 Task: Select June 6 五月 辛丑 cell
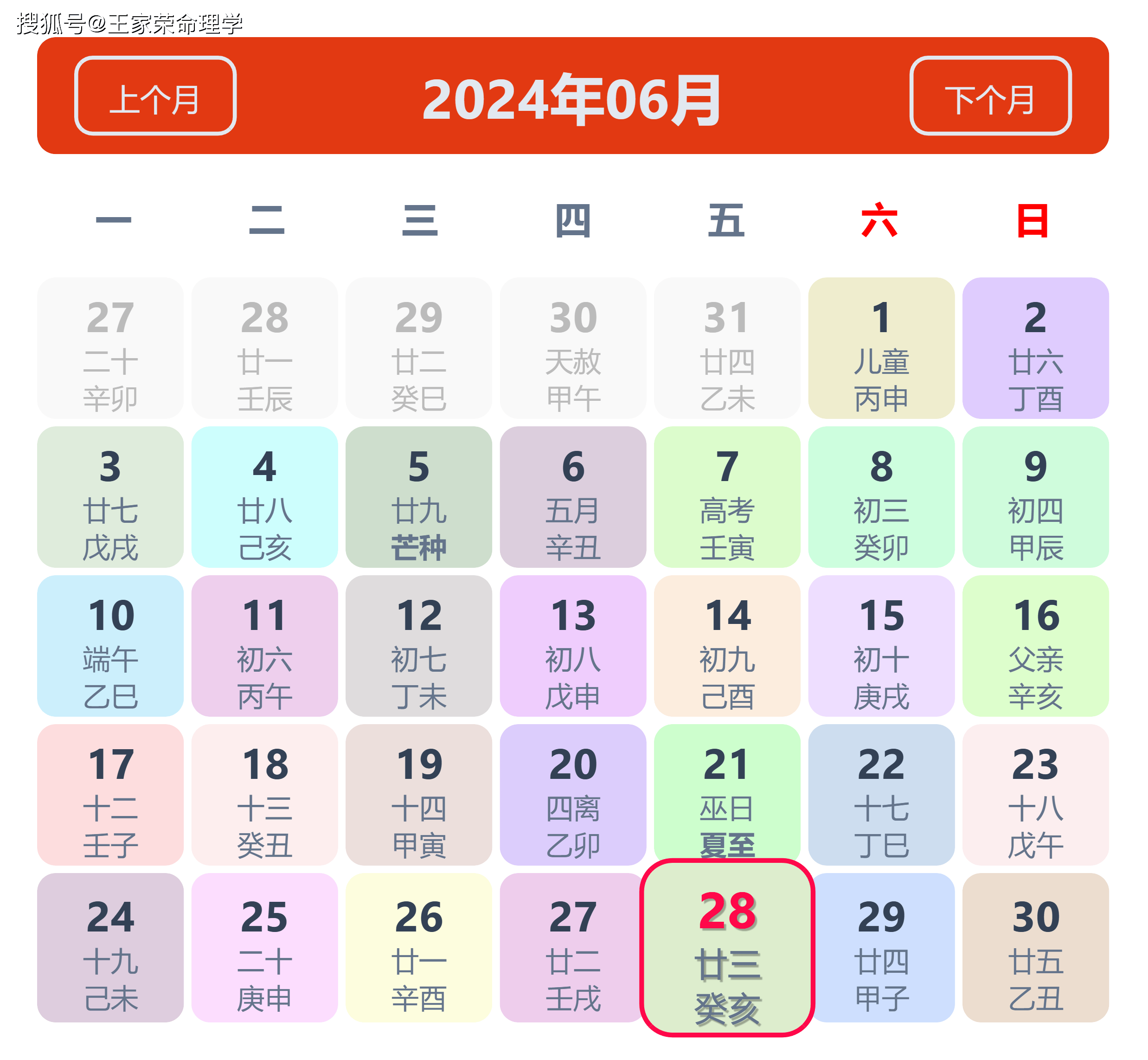tap(573, 497)
